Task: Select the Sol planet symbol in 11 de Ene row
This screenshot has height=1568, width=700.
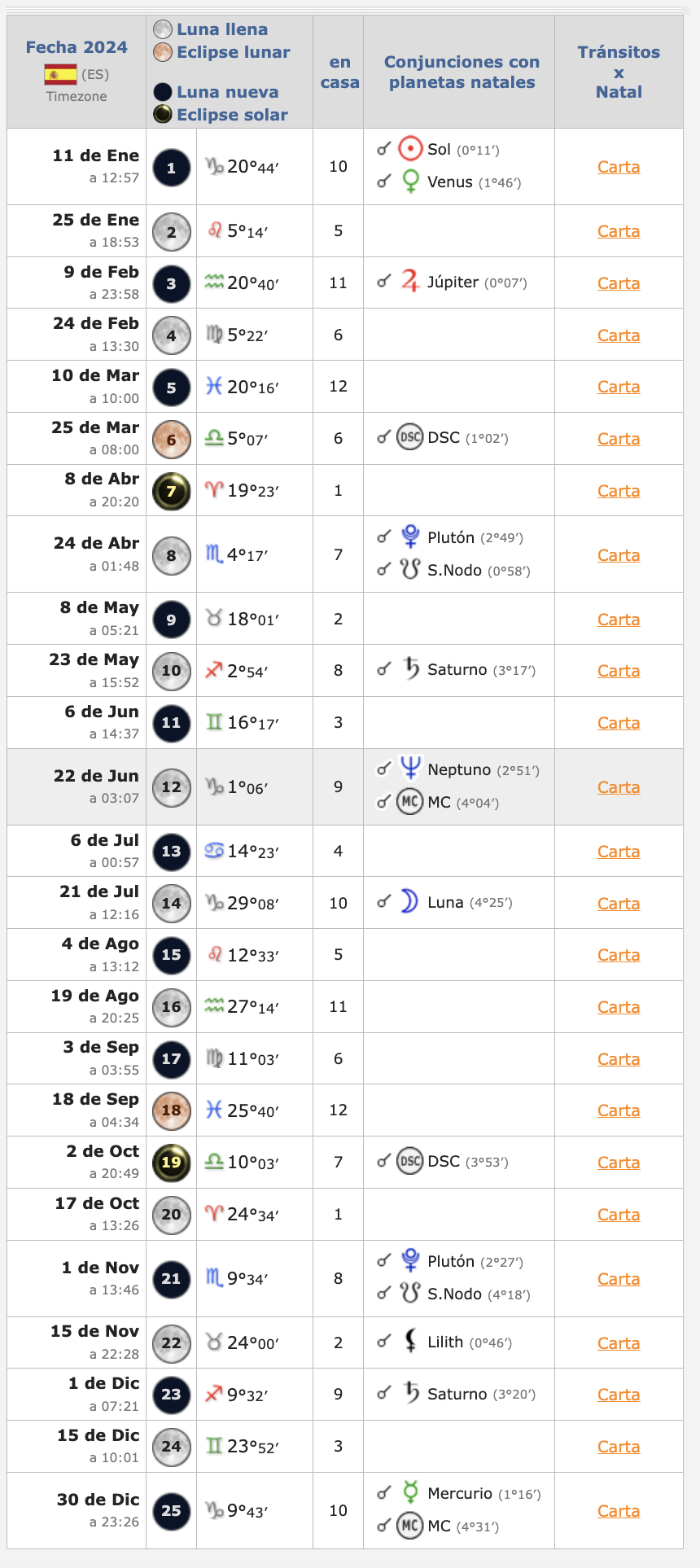Action: click(x=410, y=149)
